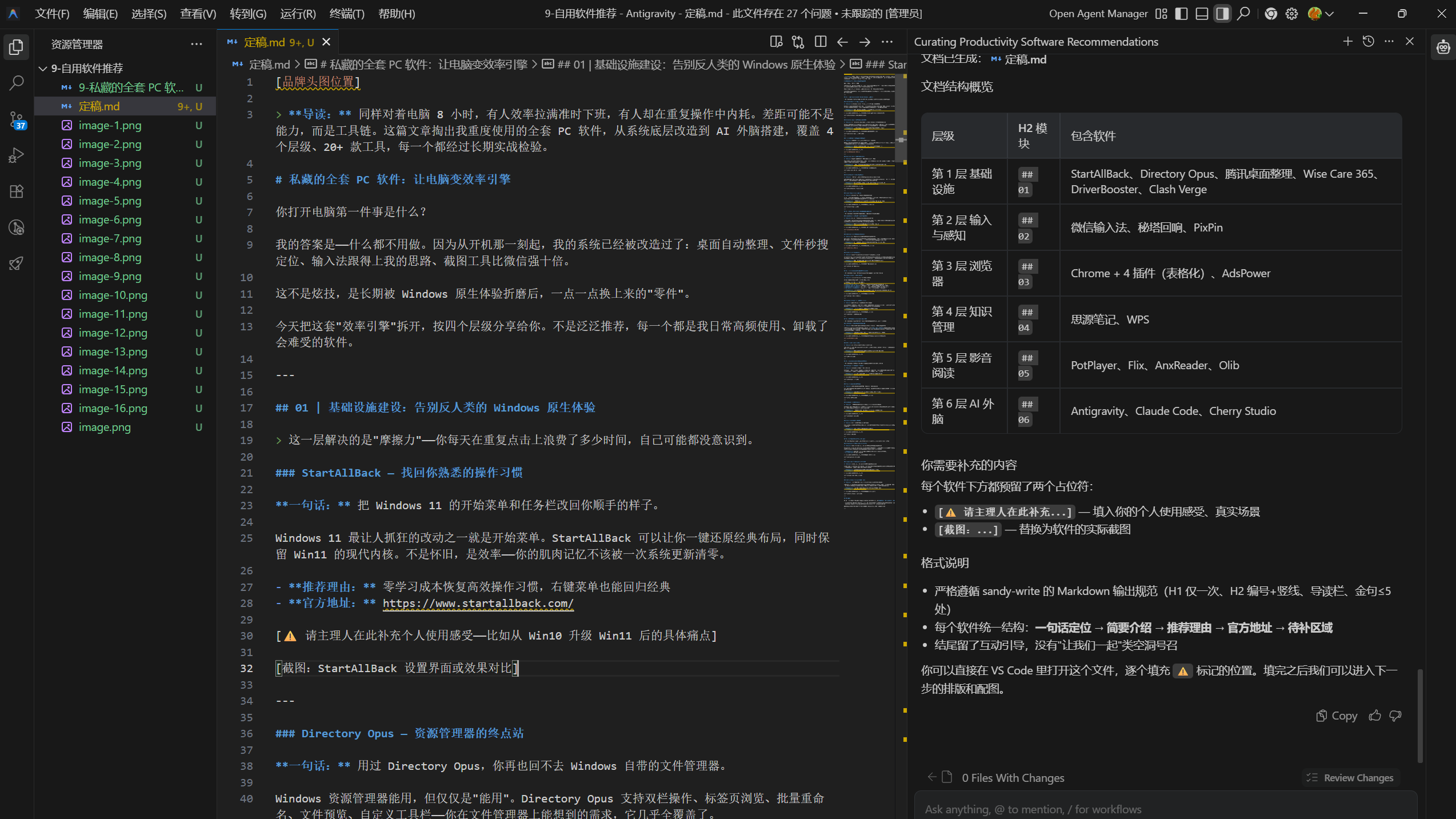Open the 运行(R) menu
The height and width of the screenshot is (819, 1456).
point(298,14)
